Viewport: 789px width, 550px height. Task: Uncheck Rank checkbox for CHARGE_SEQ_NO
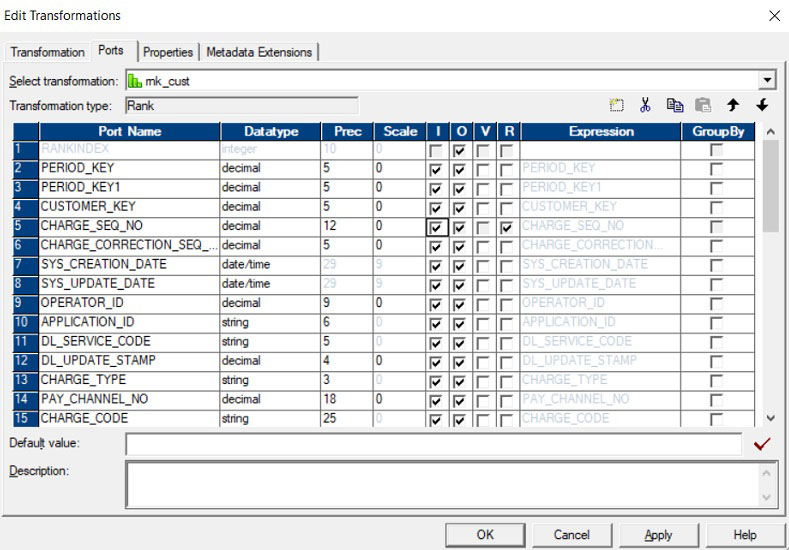coord(507,227)
